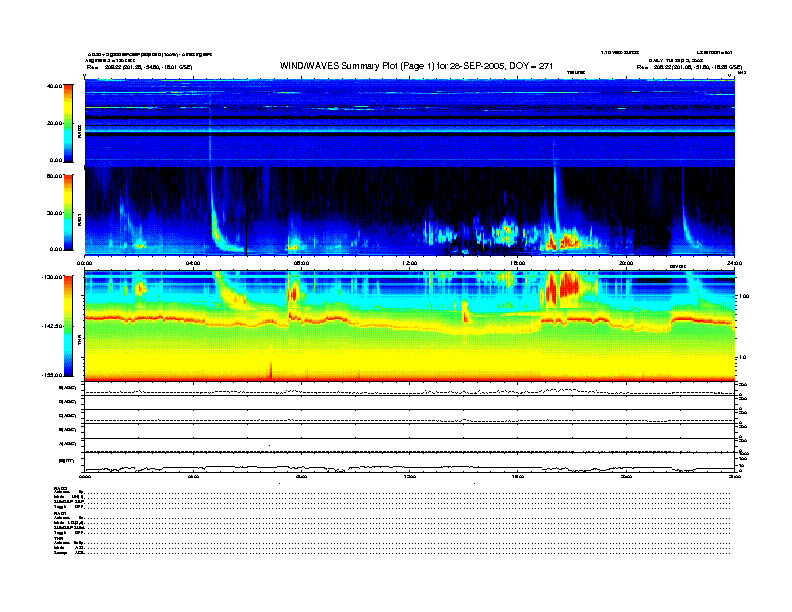
Task: Click the 40.00 value on RAD2 color scale
Action: [x=54, y=86]
